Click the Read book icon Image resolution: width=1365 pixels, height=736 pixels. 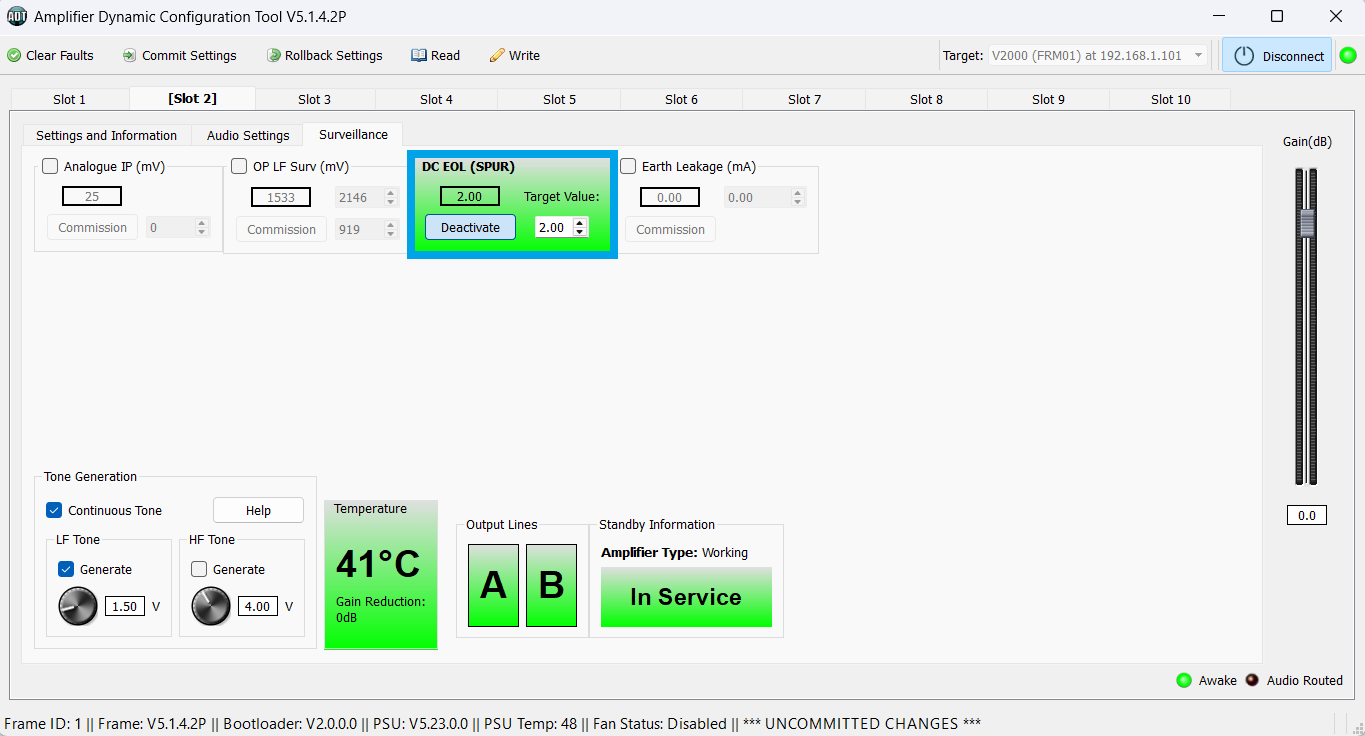coord(419,56)
